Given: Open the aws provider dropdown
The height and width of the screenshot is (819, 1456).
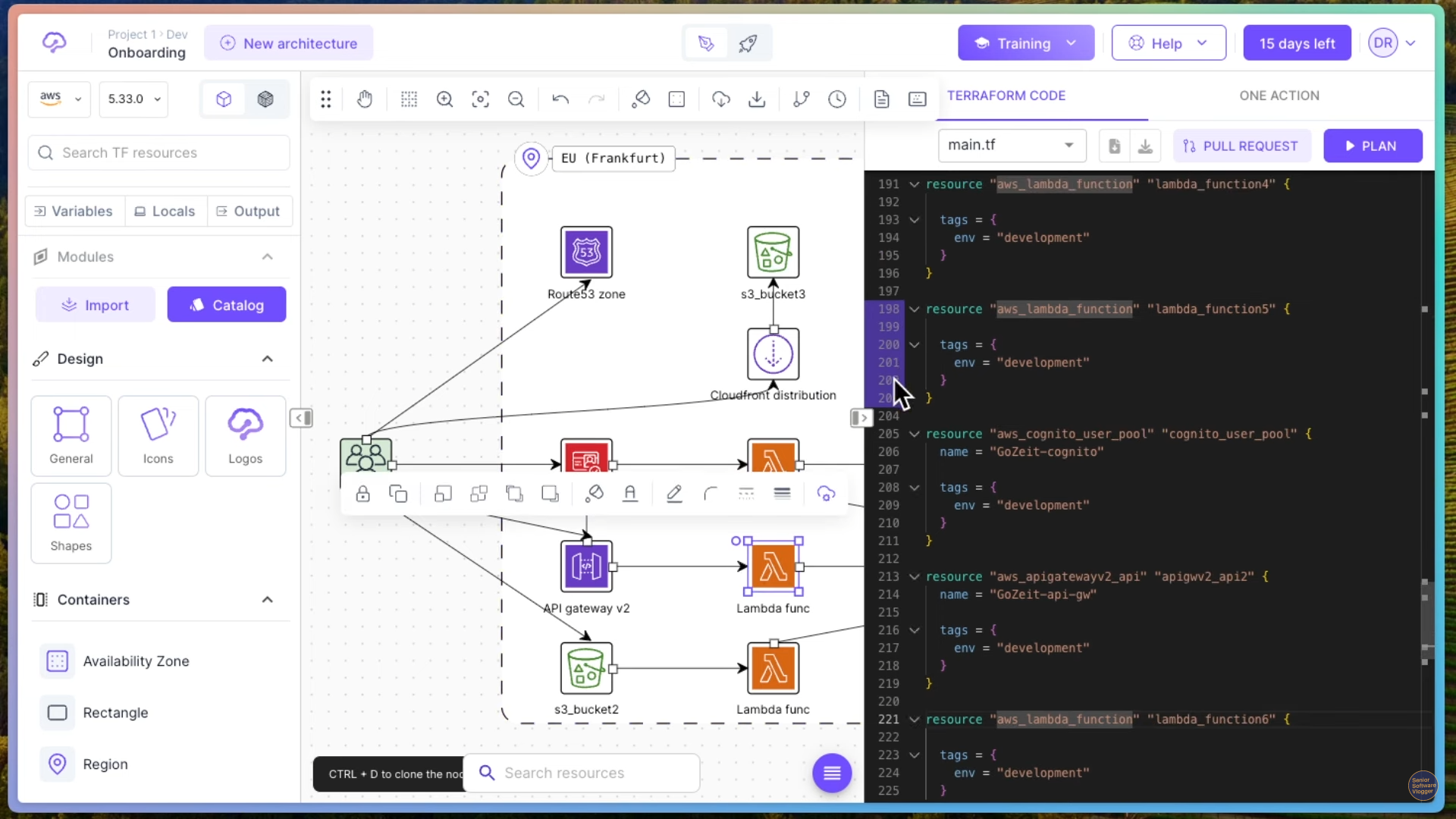Looking at the screenshot, I should tap(59, 99).
